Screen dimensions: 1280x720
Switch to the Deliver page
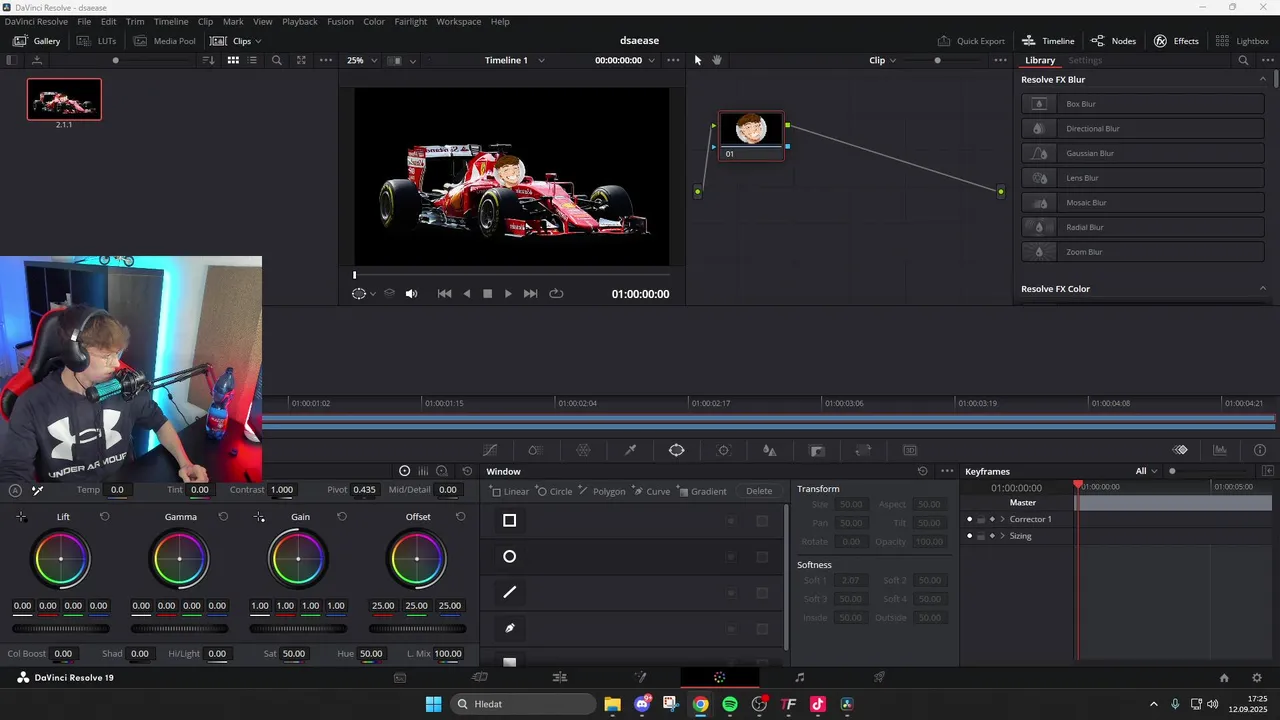coord(880,677)
